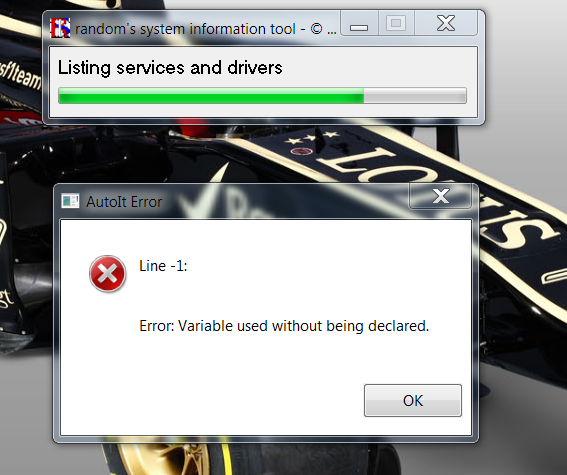Click the 'Listing services and drivers' status text
The width and height of the screenshot is (567, 475).
coord(170,68)
